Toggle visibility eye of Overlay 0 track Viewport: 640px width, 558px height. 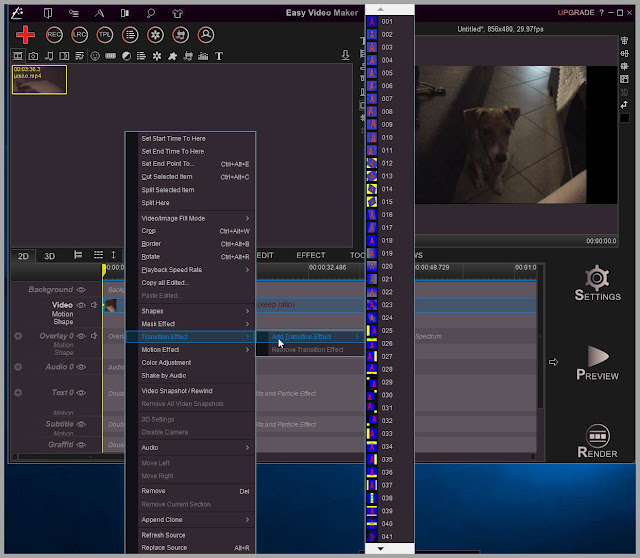(81, 336)
